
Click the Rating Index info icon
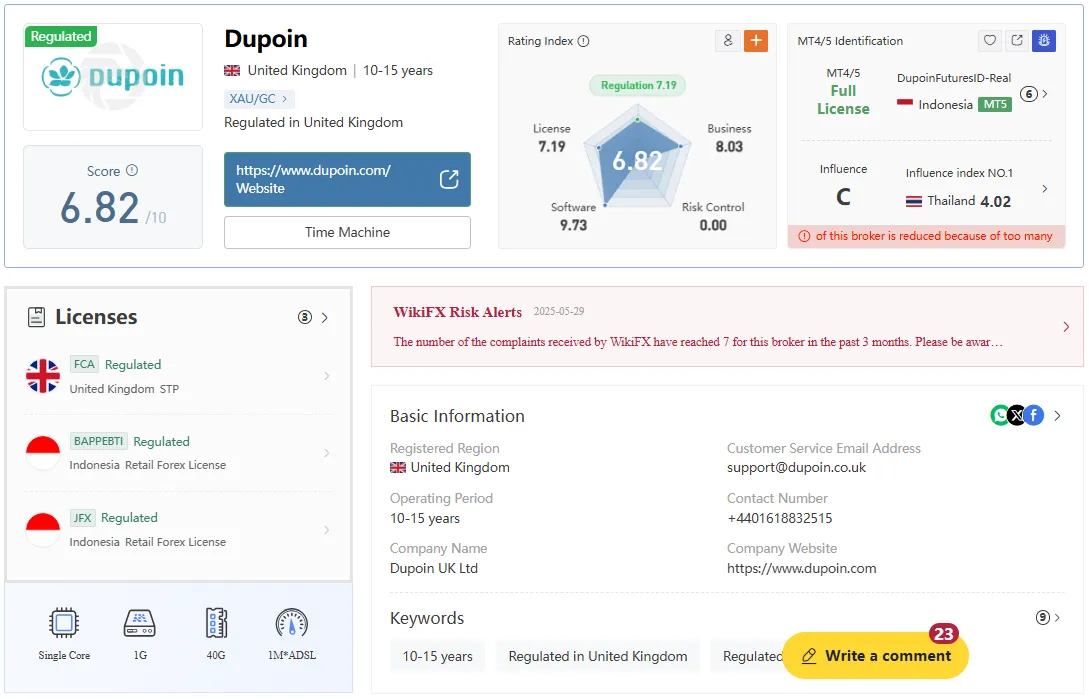pos(583,41)
